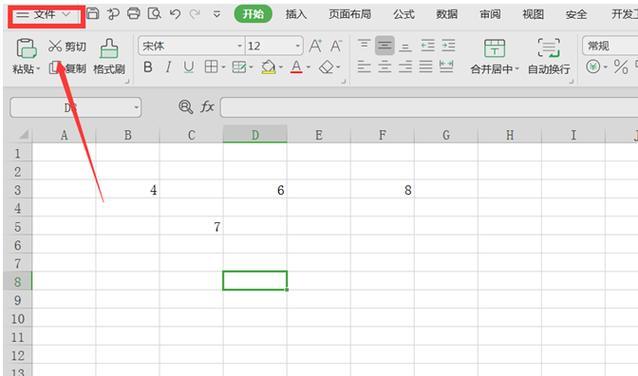Switch to the 数据 tab

pos(447,14)
